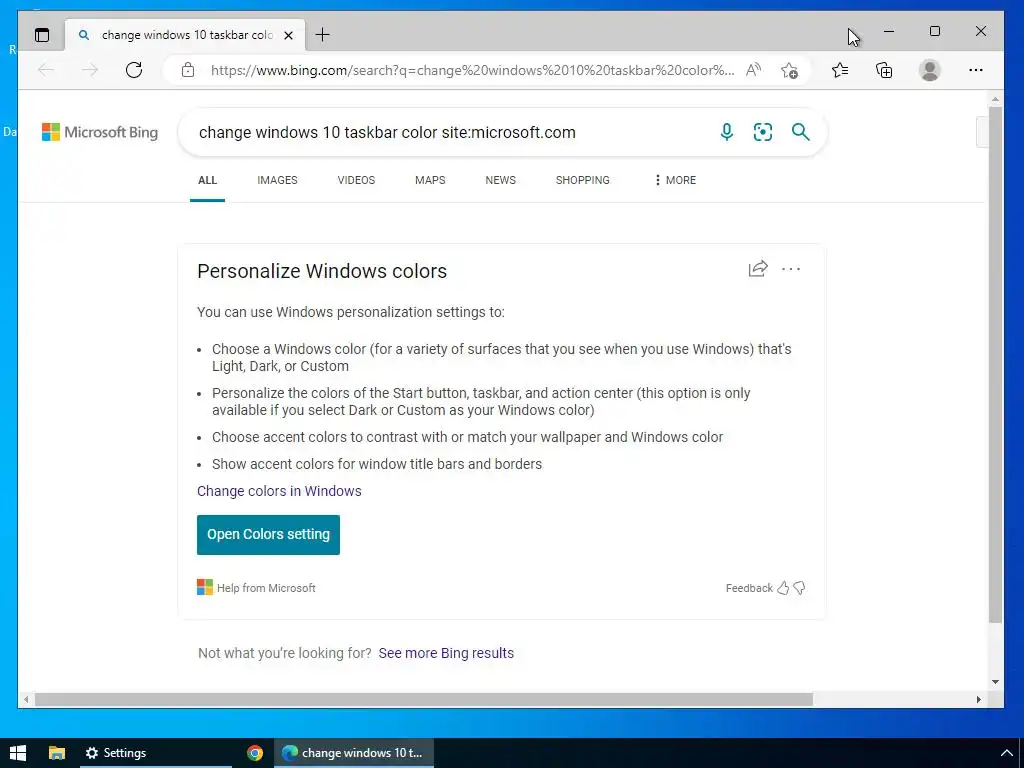Give thumbs down feedback
The image size is (1024, 768).
click(799, 588)
